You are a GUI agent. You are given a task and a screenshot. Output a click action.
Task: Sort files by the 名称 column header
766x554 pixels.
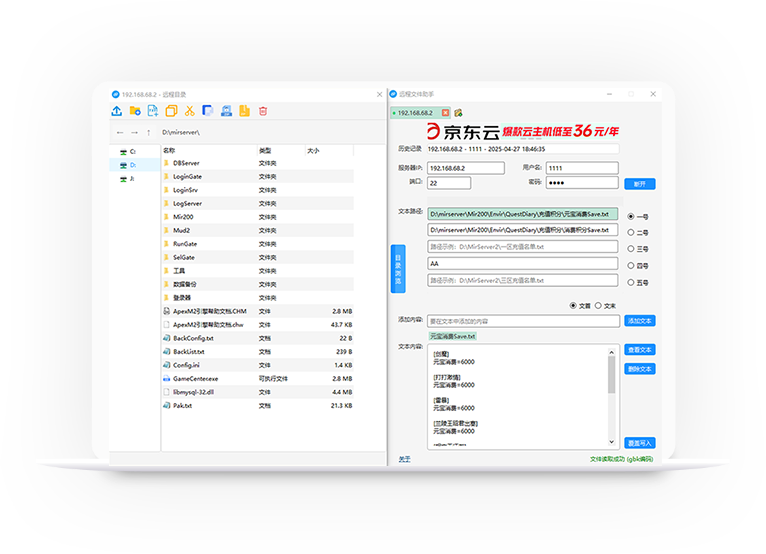(168, 150)
